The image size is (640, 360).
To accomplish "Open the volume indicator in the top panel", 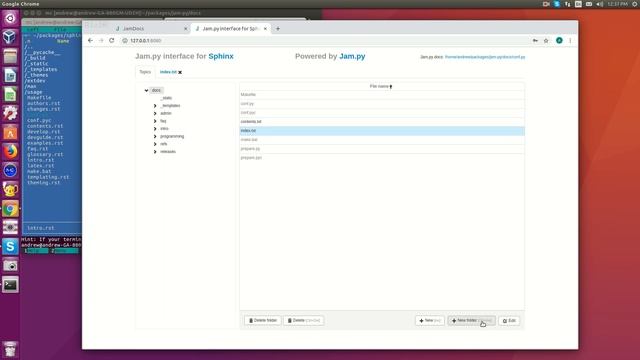I will [x=600, y=4].
